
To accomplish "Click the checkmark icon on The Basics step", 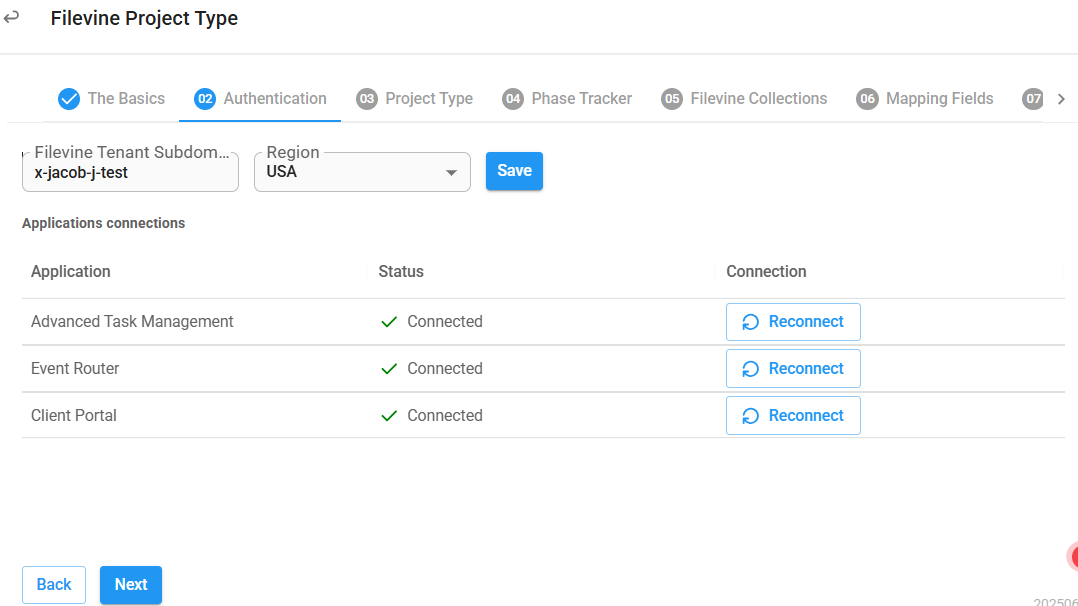I will click(69, 99).
